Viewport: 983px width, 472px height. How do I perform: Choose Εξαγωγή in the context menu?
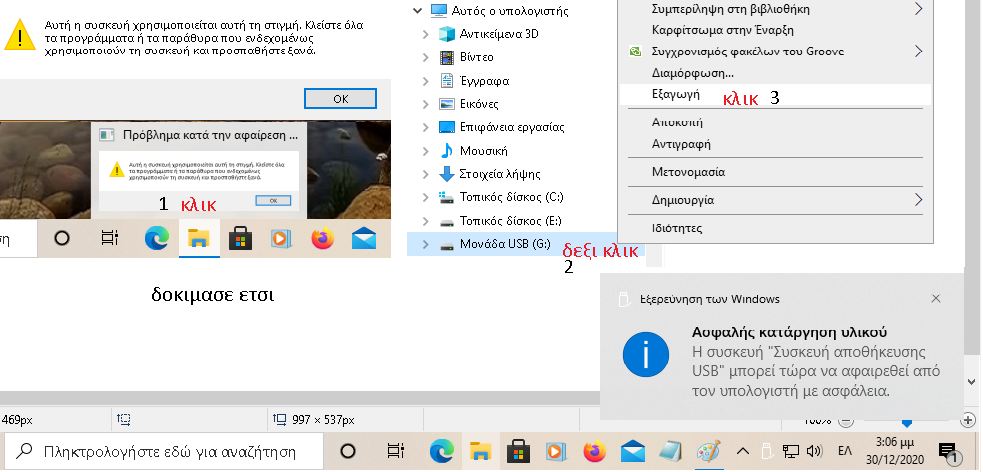[775, 95]
